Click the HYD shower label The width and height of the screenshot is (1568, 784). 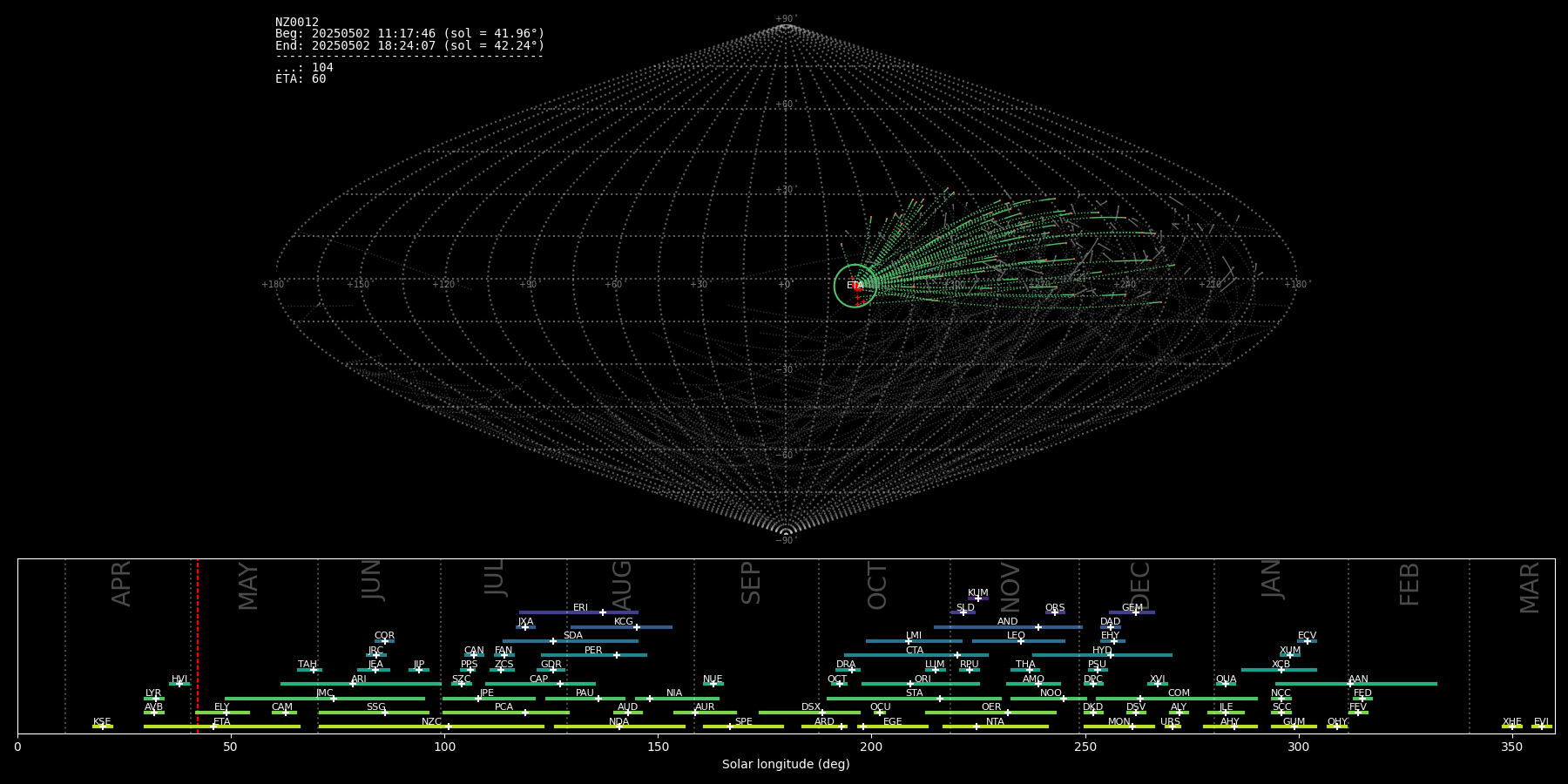pos(1102,651)
